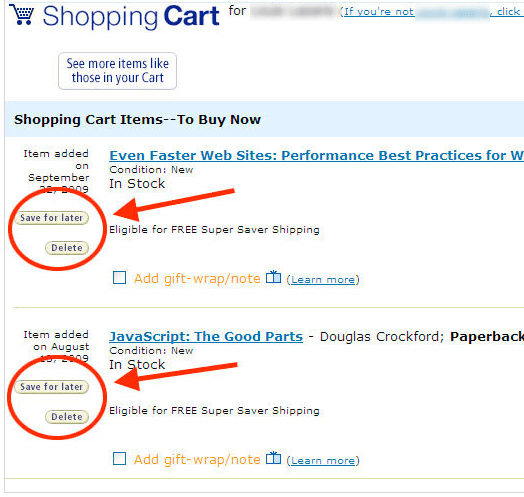
Task: Save Even Faster Web Sites for later
Action: pos(51,218)
